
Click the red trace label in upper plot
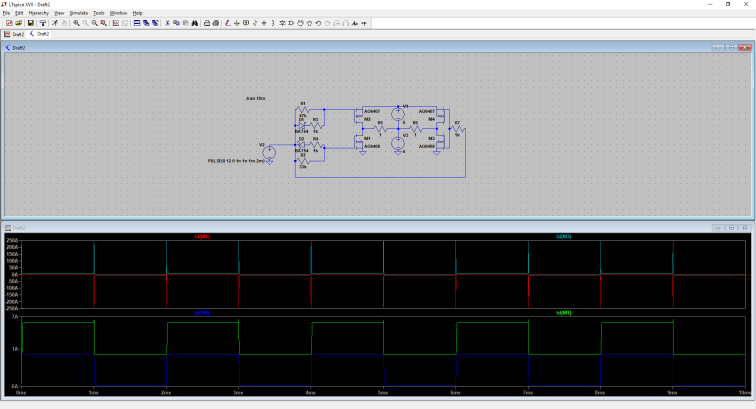coord(202,236)
